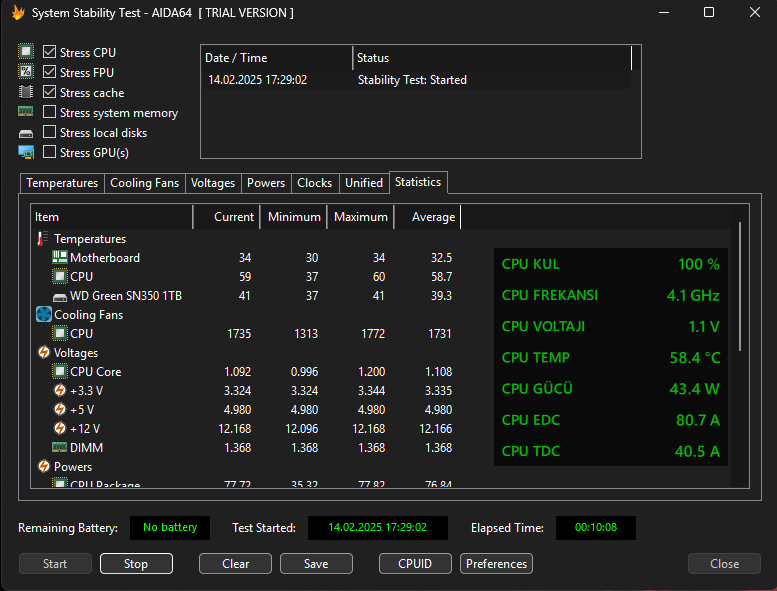Click the system memory RAM icon
Viewport: 777px width, 591px height.
(26, 111)
